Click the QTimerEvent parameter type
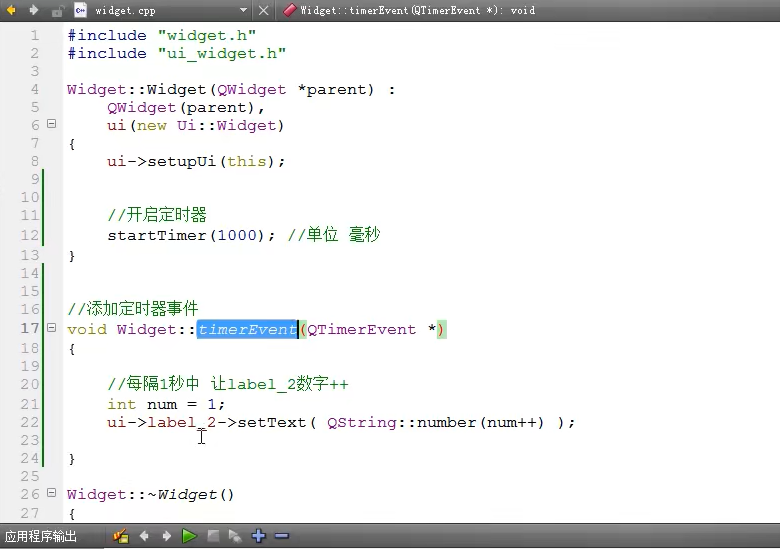This screenshot has height=549, width=780. coord(362,329)
